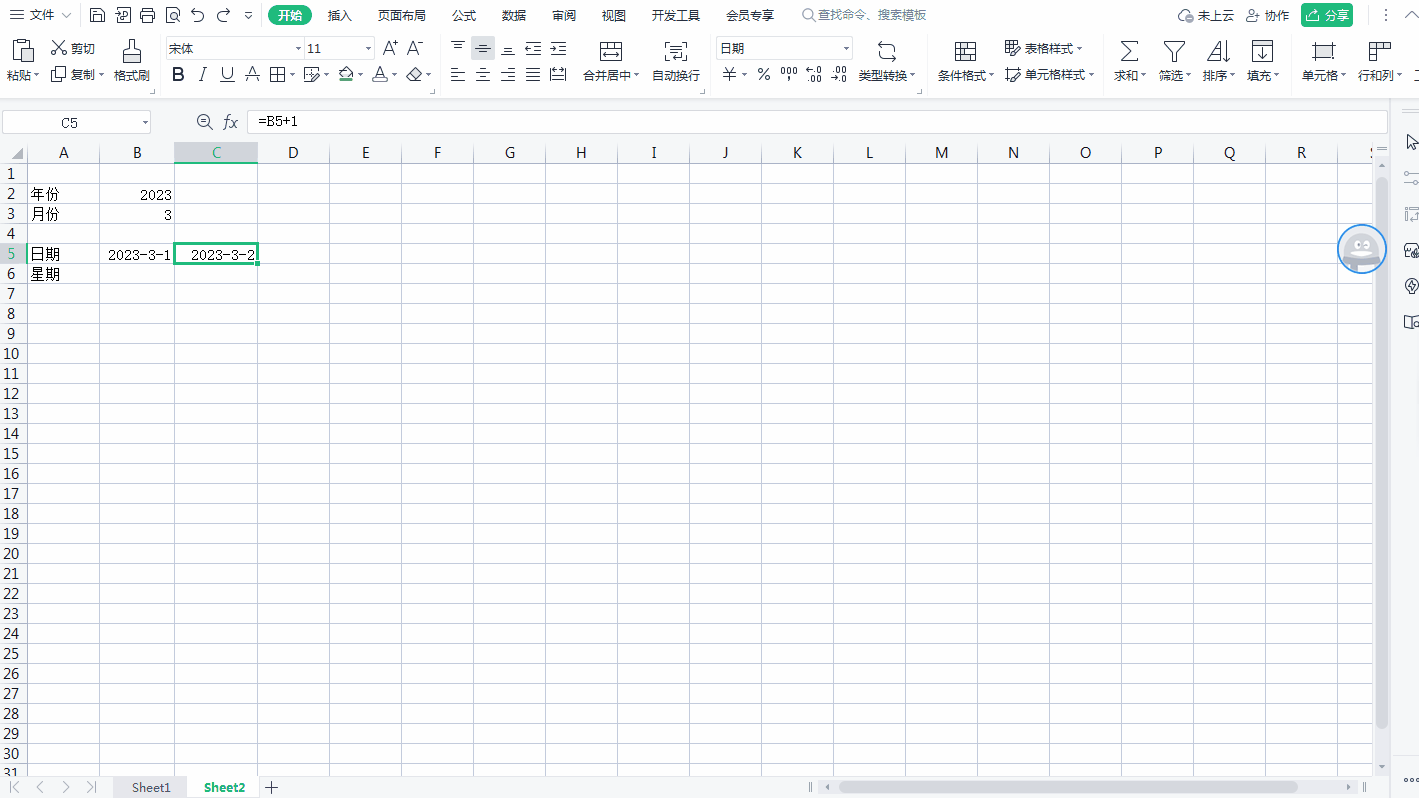1419x798 pixels.
Task: Open the 文件 file menu
Action: pos(40,15)
